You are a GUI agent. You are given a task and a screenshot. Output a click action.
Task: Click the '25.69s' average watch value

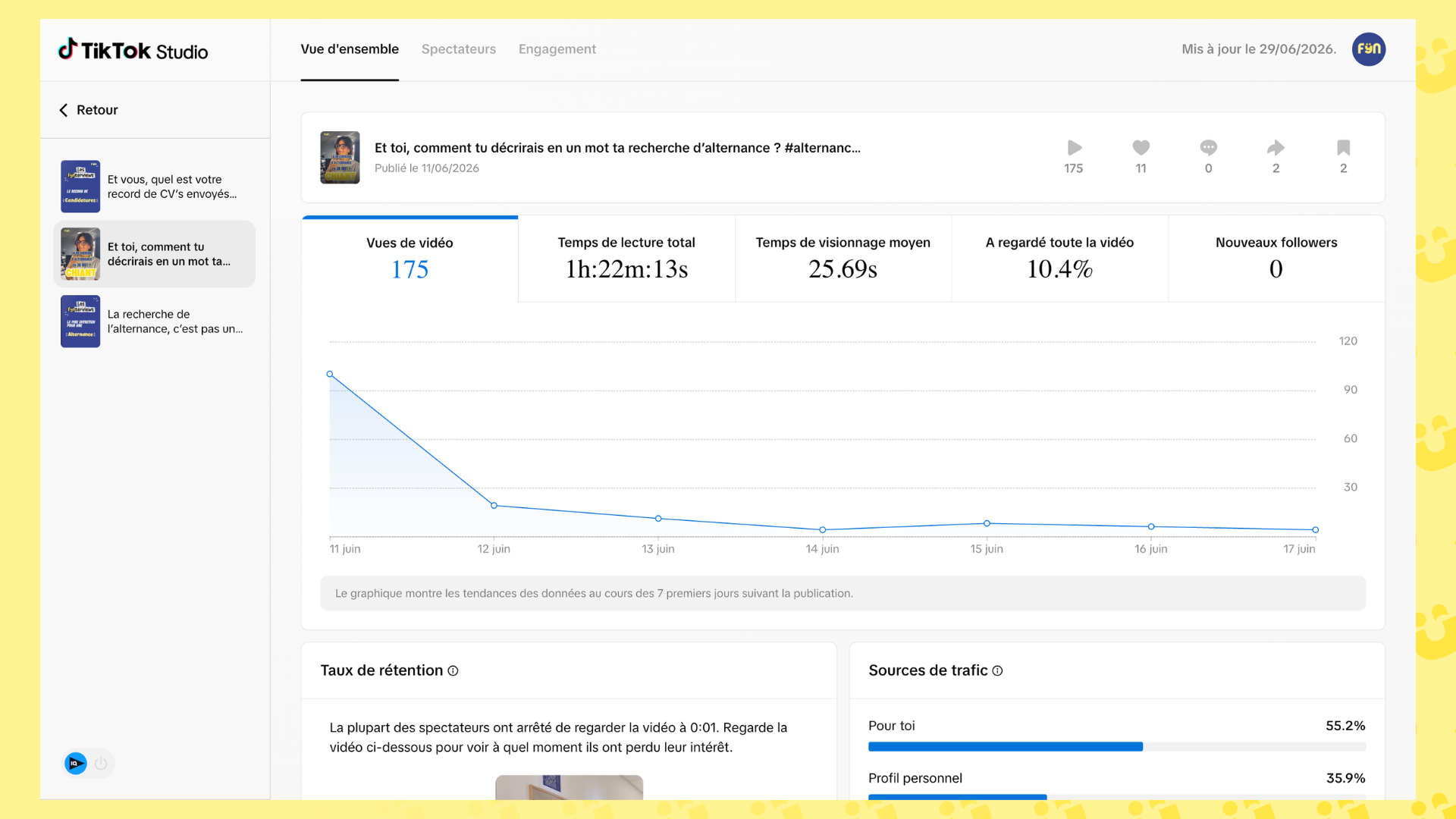click(x=843, y=269)
